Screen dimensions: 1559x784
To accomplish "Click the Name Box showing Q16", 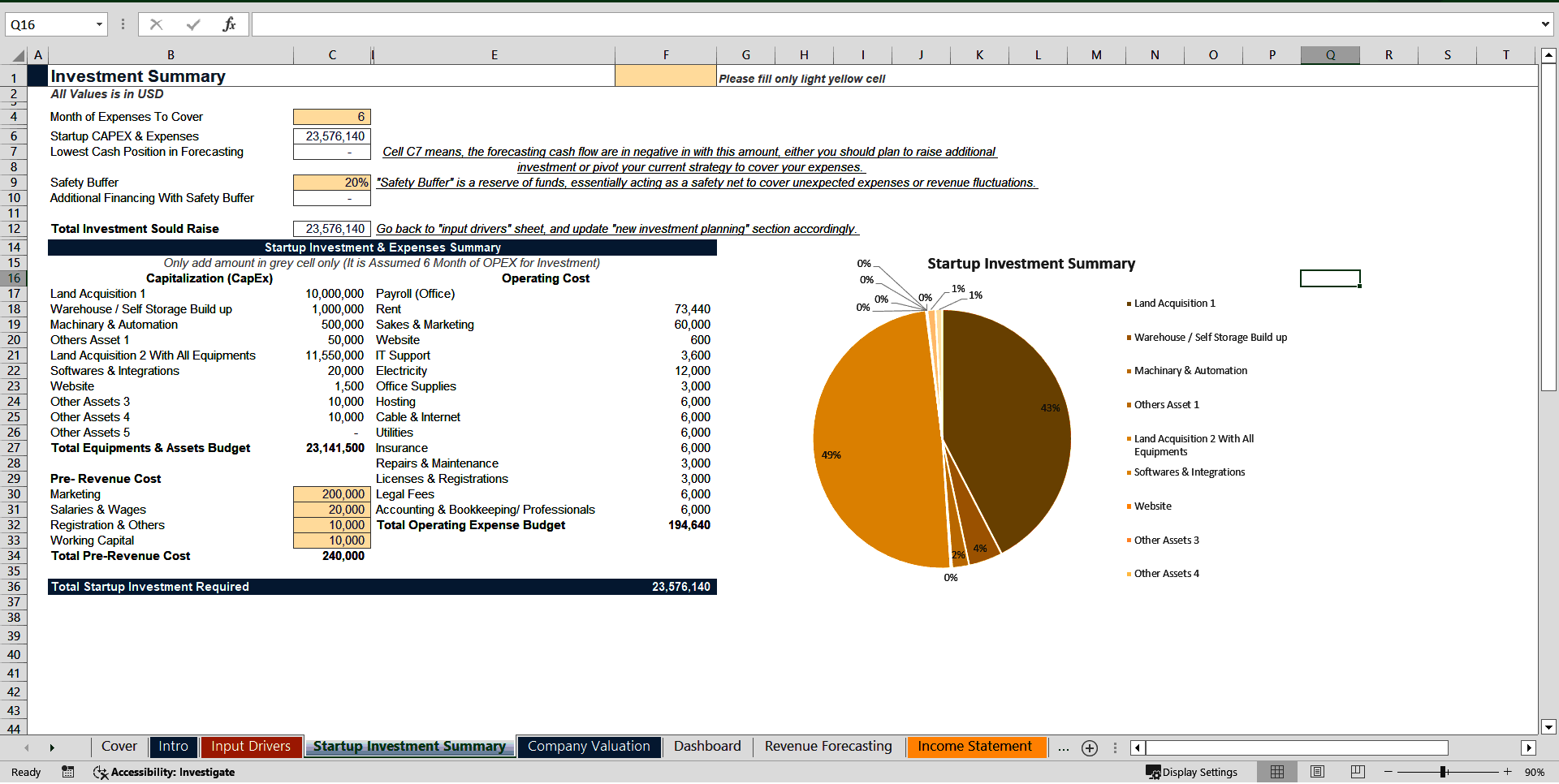I will (49, 24).
